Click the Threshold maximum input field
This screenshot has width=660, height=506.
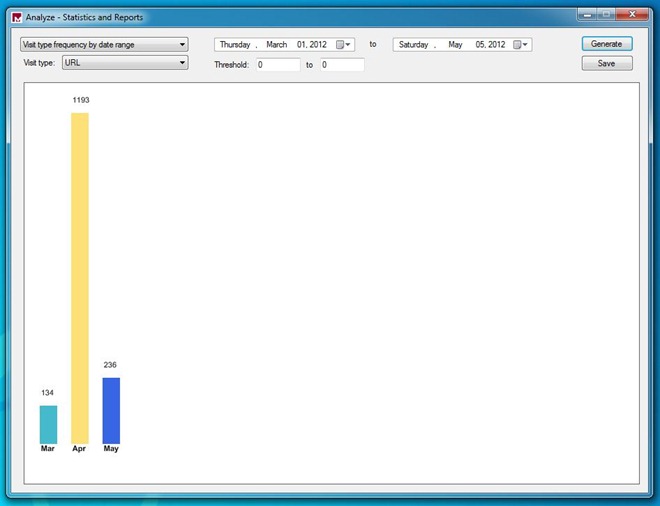[x=341, y=65]
